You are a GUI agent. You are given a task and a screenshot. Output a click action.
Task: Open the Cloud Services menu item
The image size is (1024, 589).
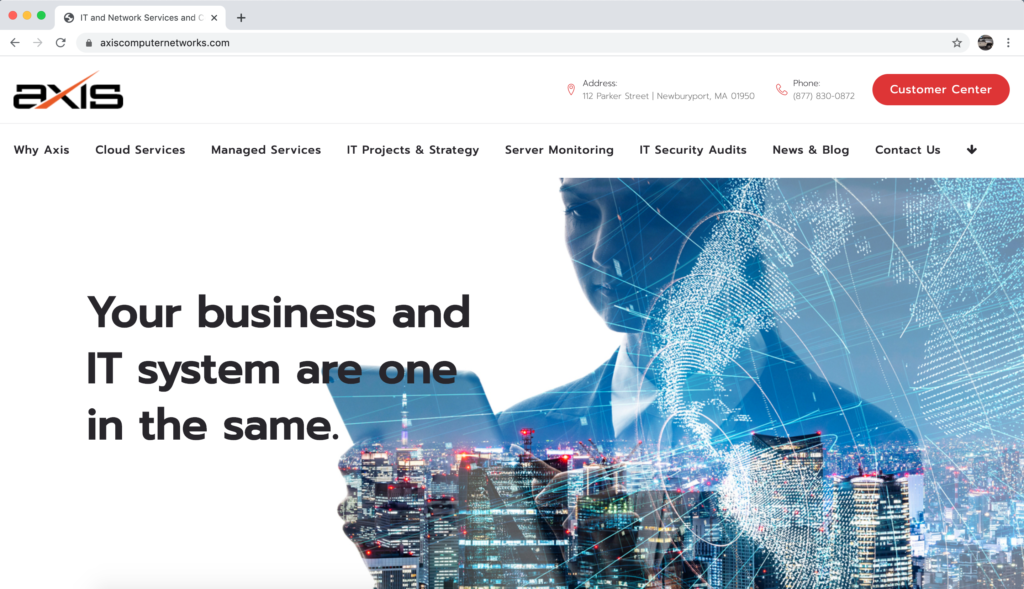click(140, 150)
